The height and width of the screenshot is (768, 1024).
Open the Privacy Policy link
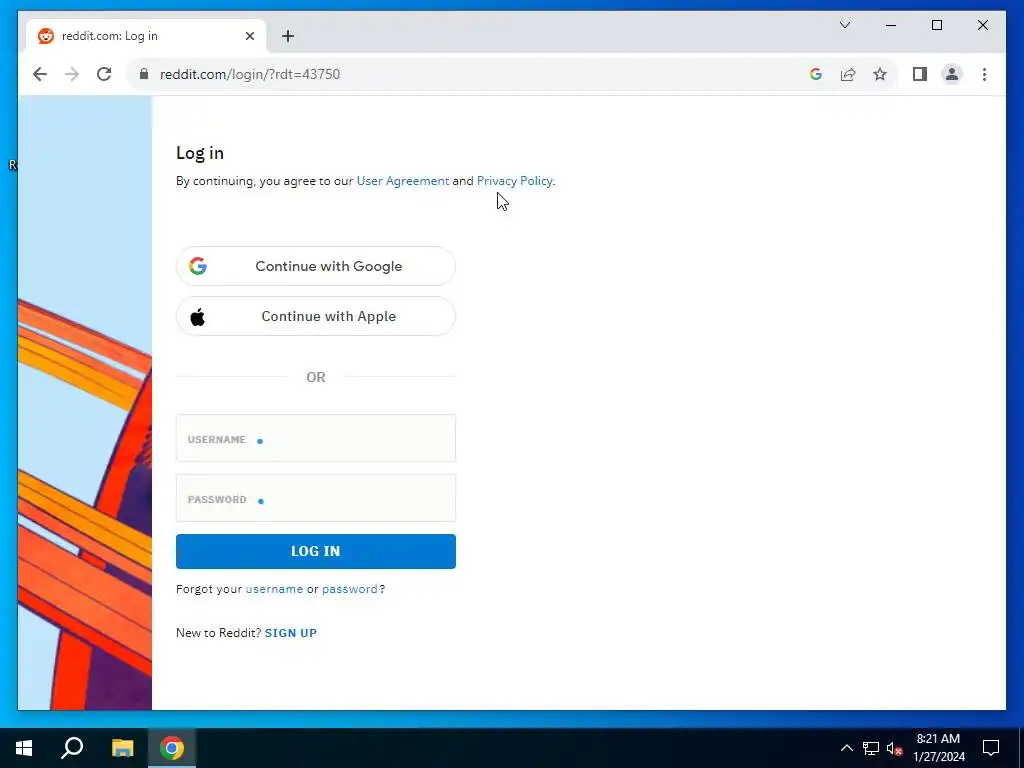pos(515,181)
